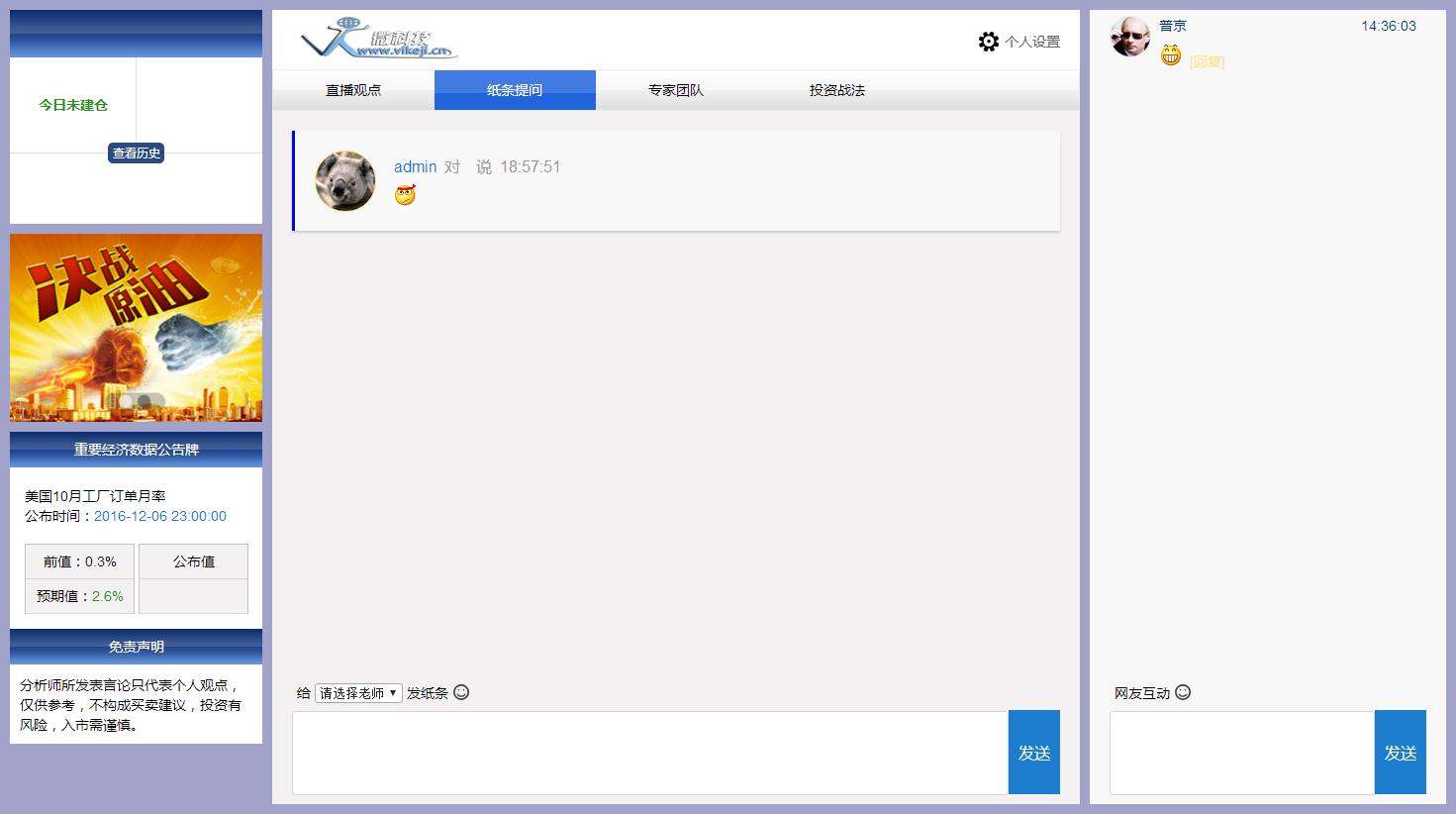Click the 18:57:51 note timestamp
The image size is (1456, 814).
[x=531, y=166]
